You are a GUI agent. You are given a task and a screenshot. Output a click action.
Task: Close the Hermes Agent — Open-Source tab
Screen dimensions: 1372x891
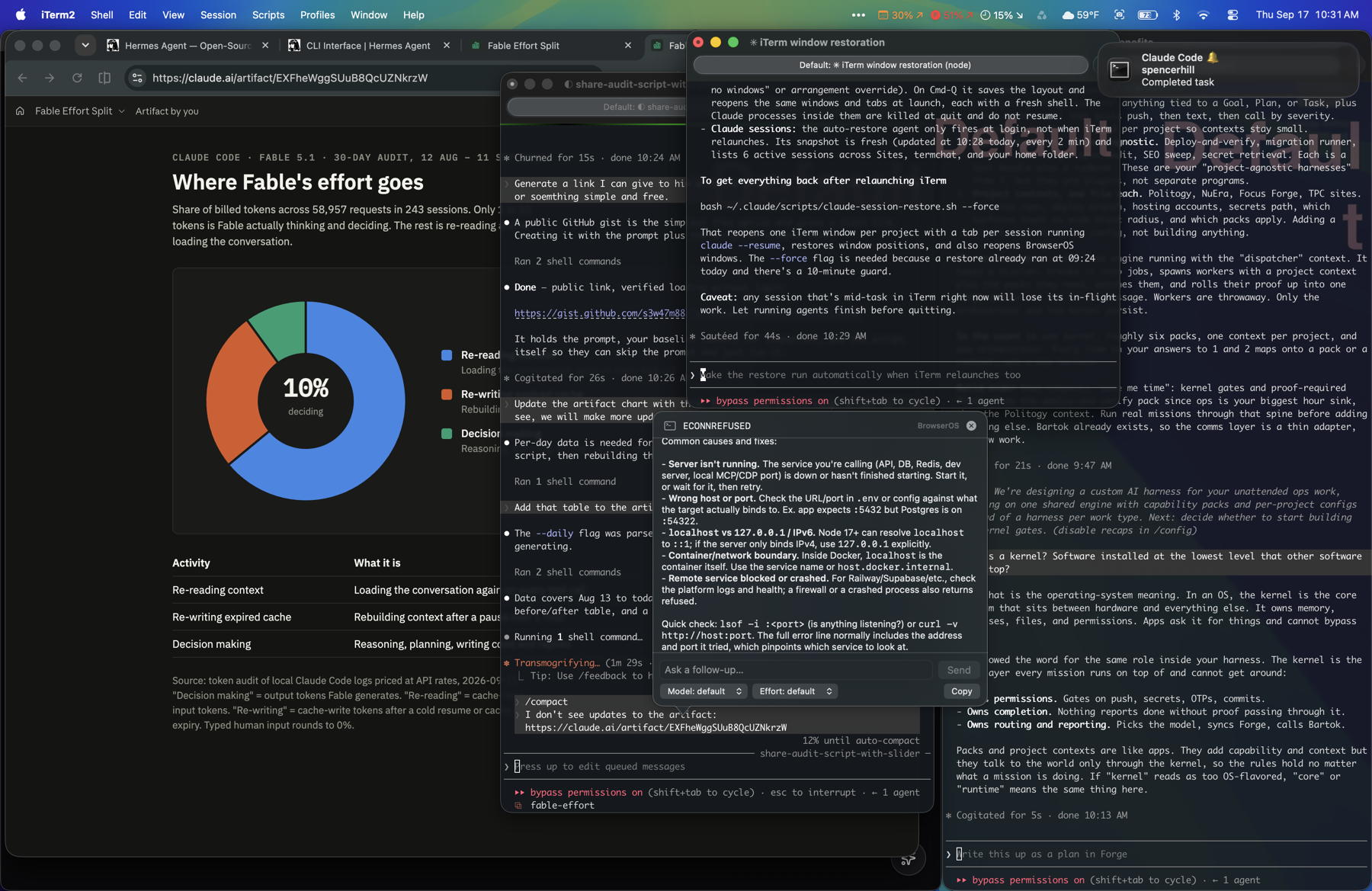[265, 46]
